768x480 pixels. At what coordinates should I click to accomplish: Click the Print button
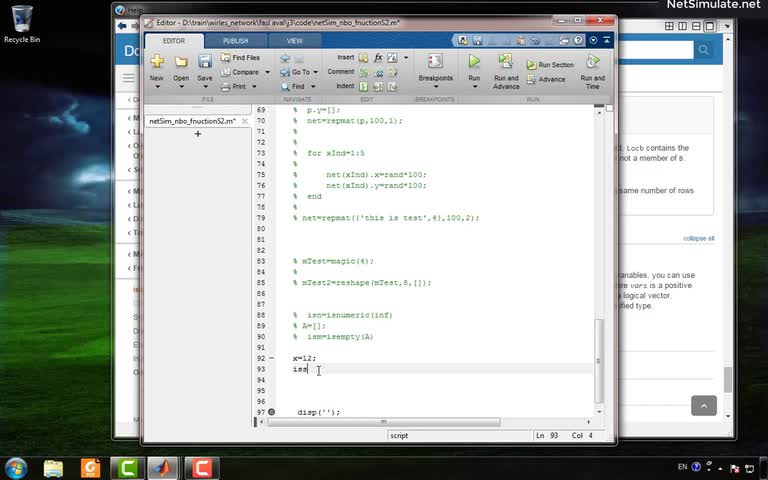click(234, 86)
